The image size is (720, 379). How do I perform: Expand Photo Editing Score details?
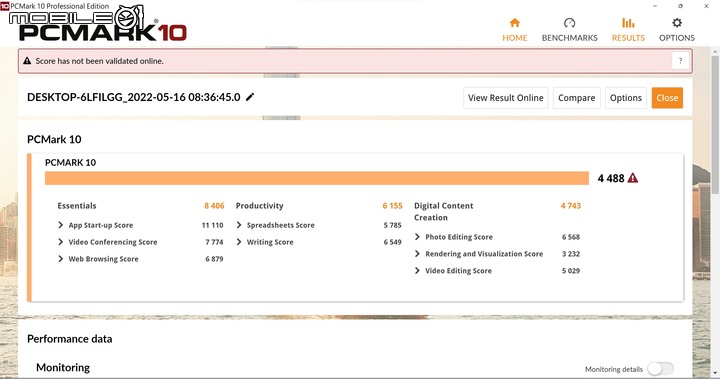417,237
